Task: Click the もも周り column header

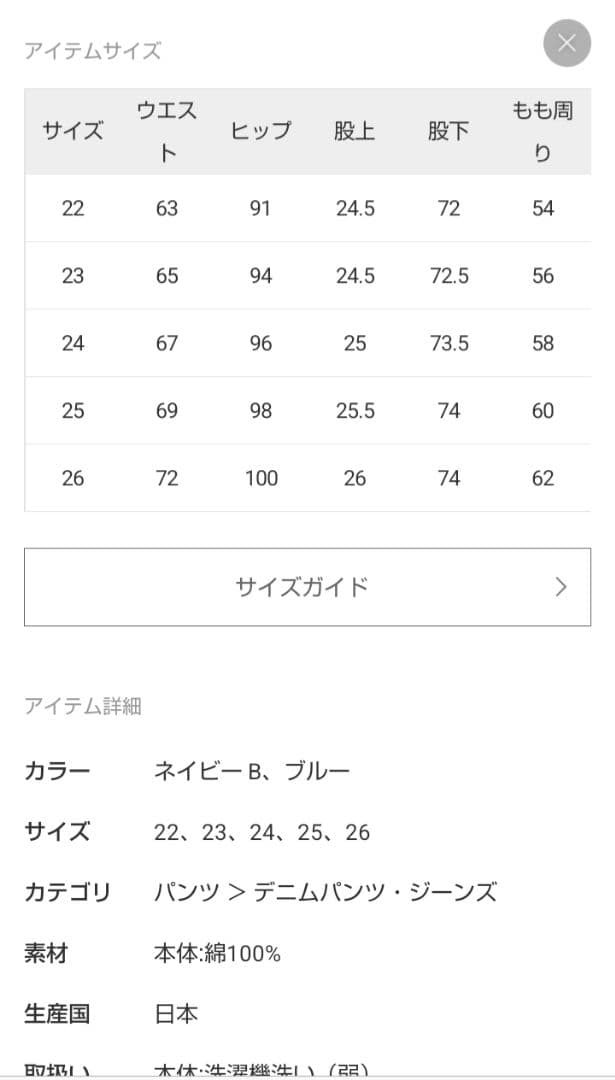Action: [541, 130]
